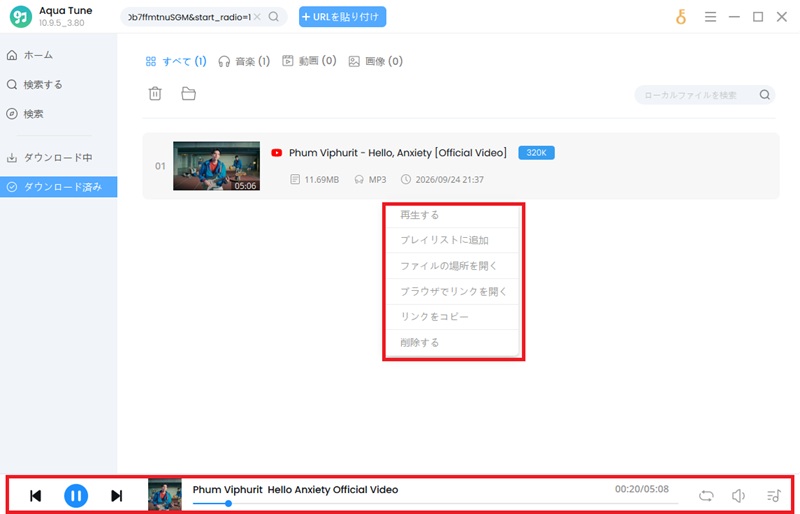Viewport: 800px width, 514px height.
Task: Click the YouTube source icon of the track
Action: [x=277, y=153]
